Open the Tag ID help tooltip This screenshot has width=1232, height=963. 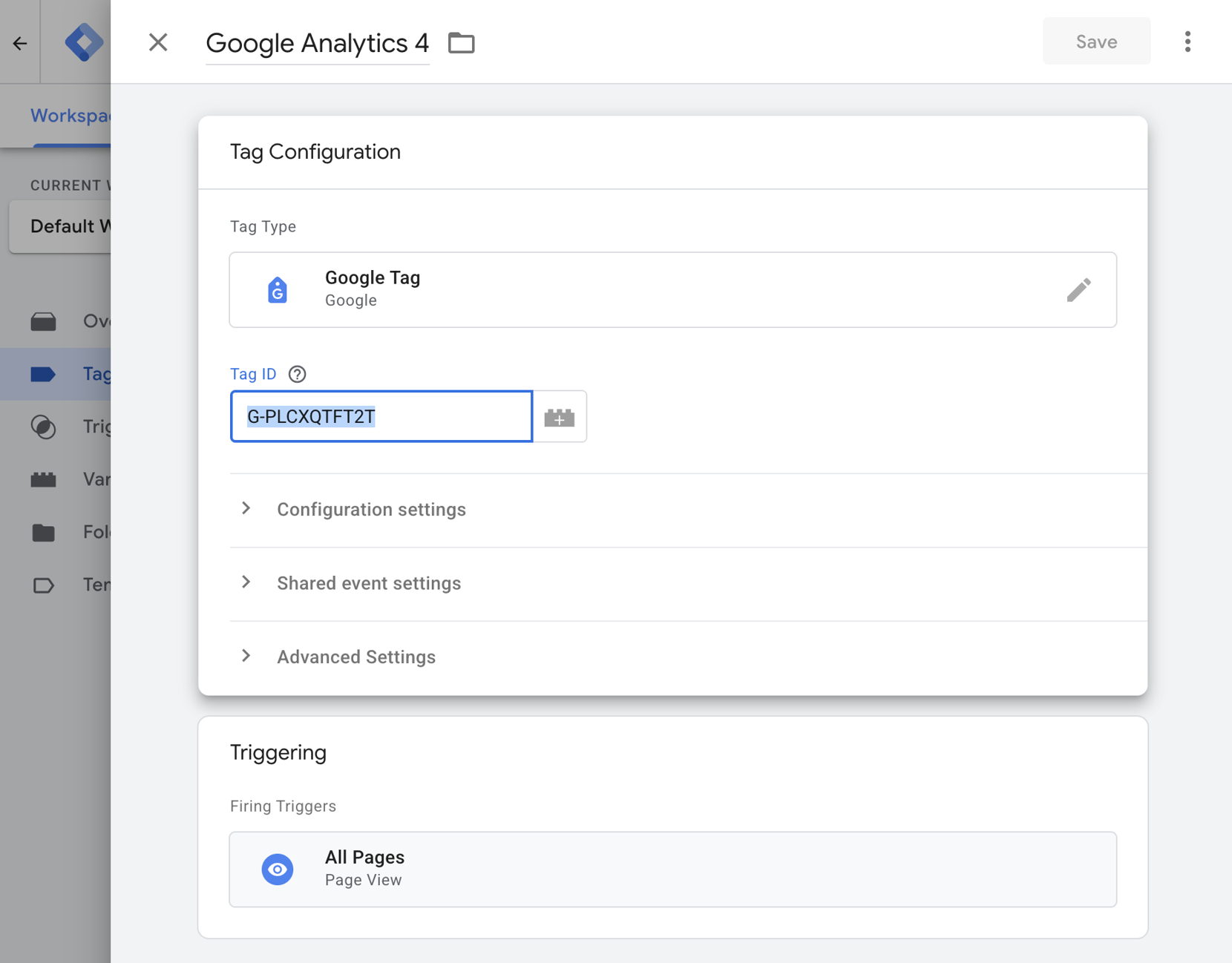click(x=298, y=374)
